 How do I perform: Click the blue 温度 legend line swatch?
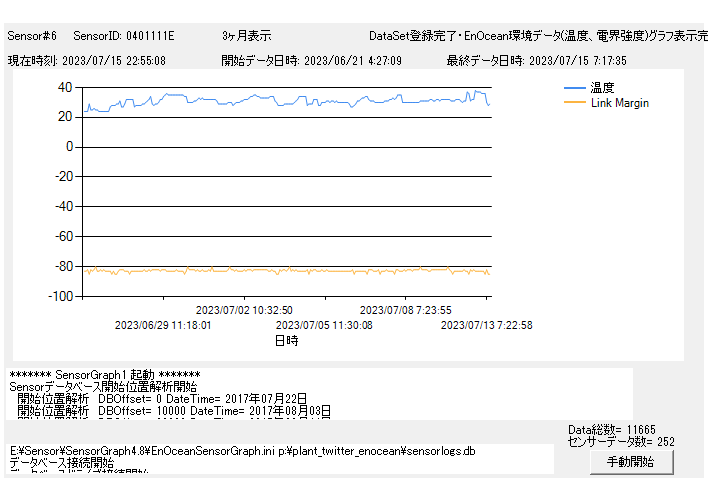[574, 88]
